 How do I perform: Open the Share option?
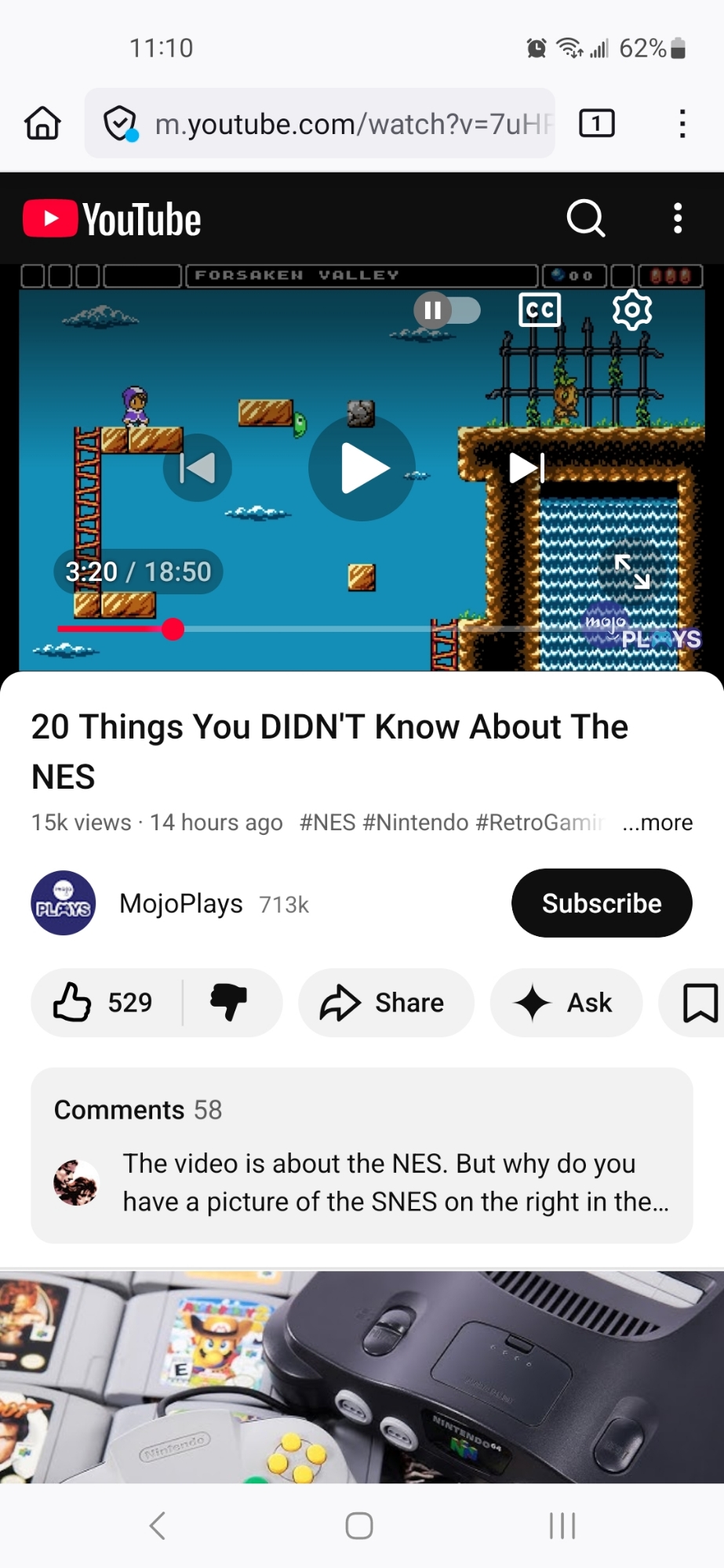point(386,1003)
